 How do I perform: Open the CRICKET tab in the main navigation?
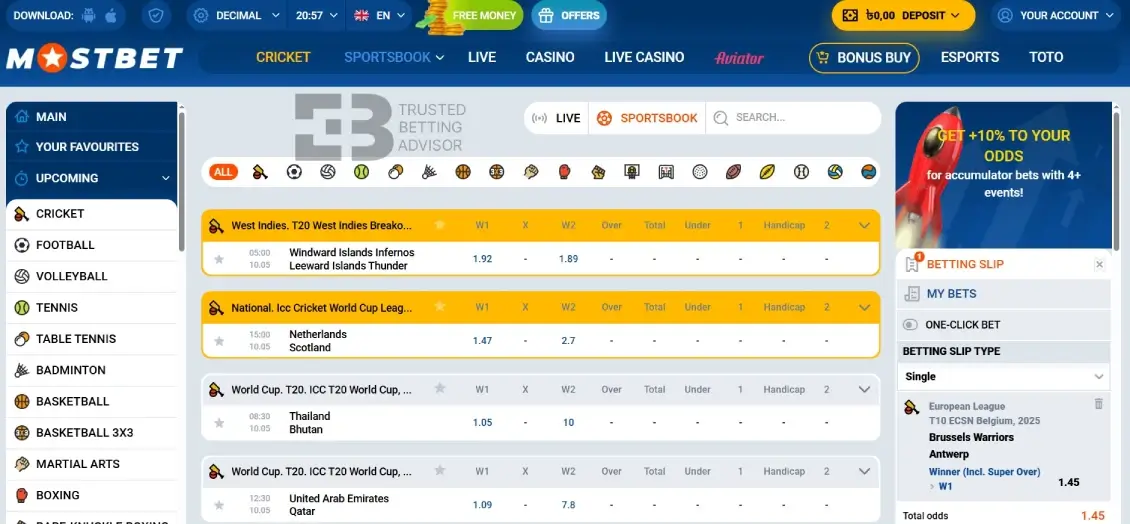click(x=283, y=57)
